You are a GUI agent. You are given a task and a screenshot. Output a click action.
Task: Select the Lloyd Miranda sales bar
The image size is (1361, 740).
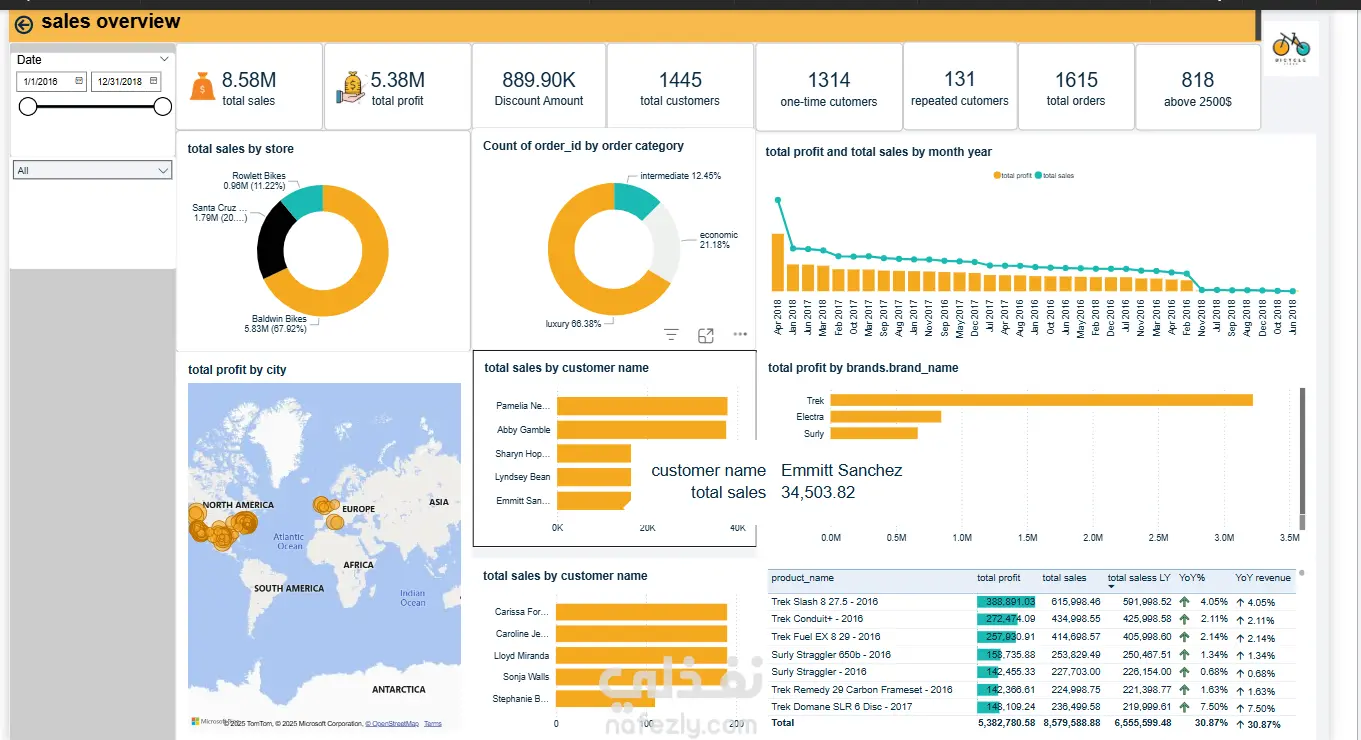tap(641, 656)
